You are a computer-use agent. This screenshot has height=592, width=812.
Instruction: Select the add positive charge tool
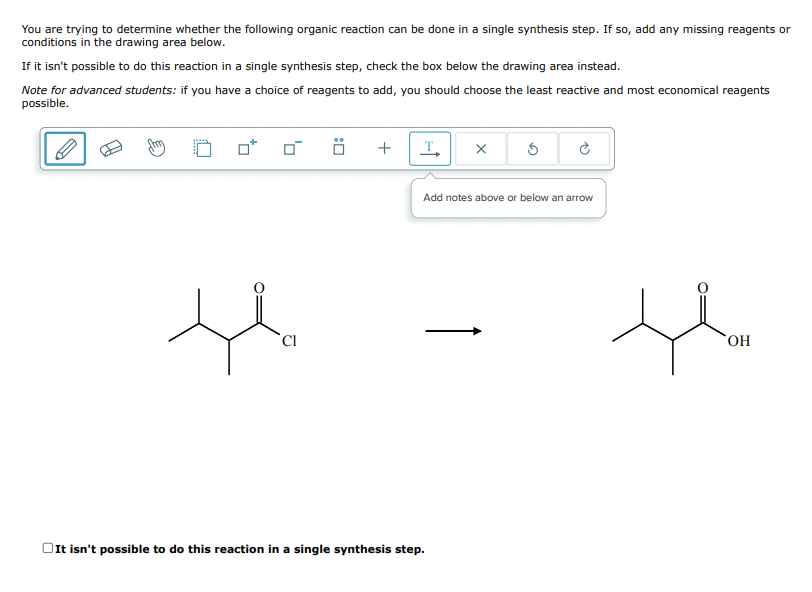coord(245,148)
